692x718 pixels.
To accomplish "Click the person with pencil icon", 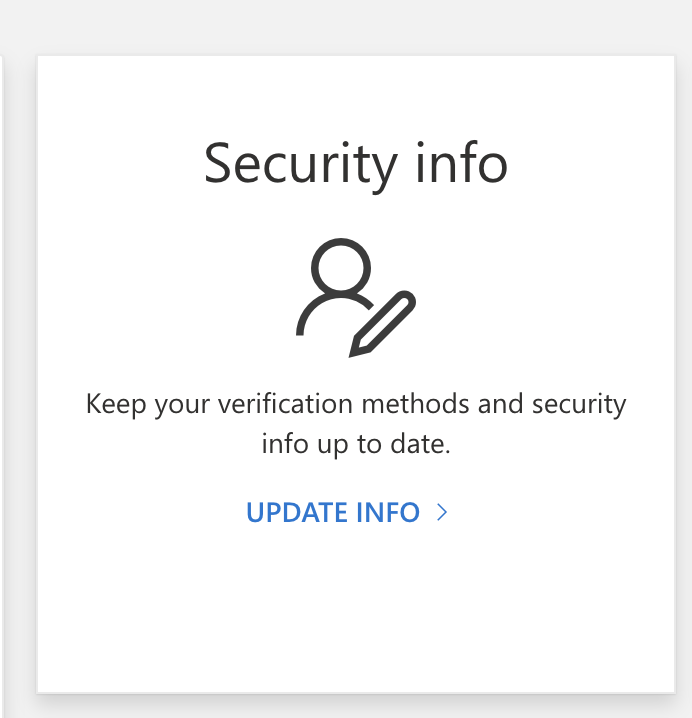I will tap(356, 298).
